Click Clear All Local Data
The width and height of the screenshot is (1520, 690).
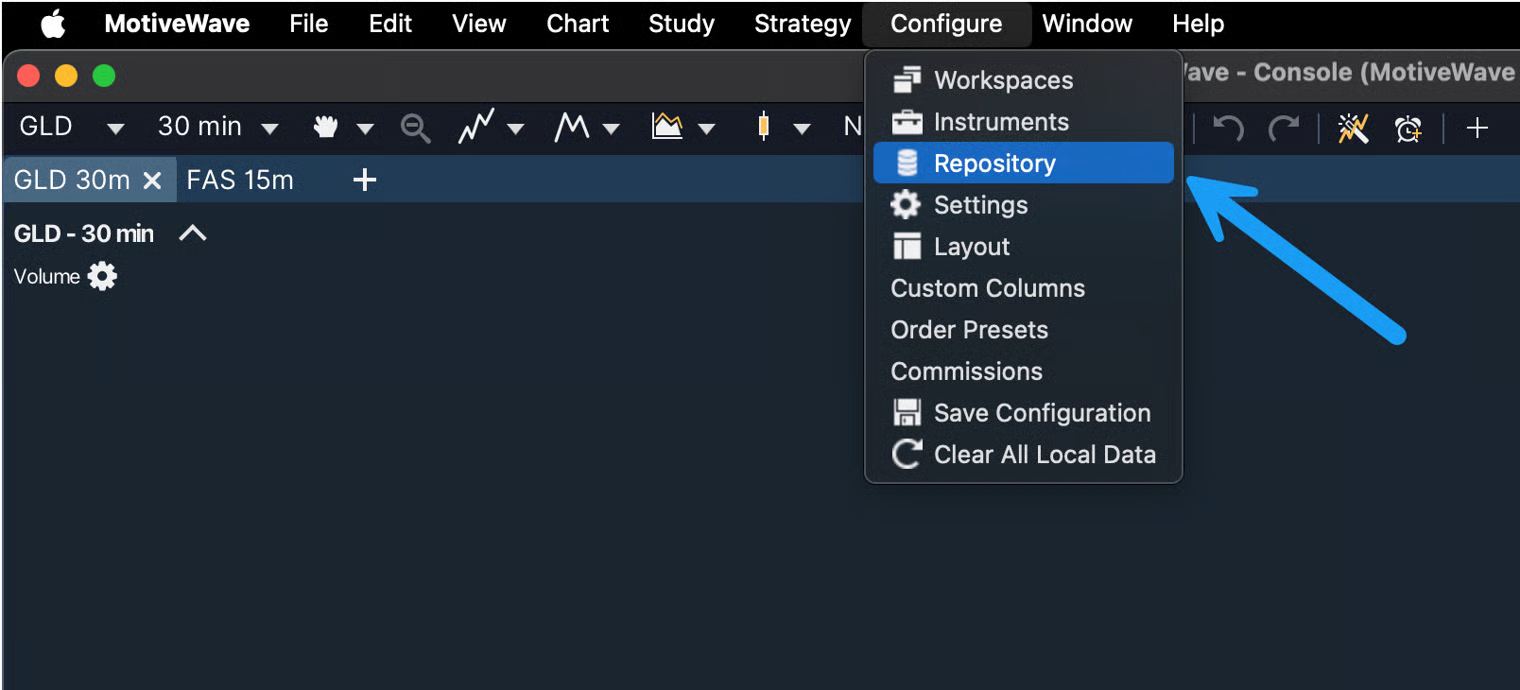coord(1044,454)
